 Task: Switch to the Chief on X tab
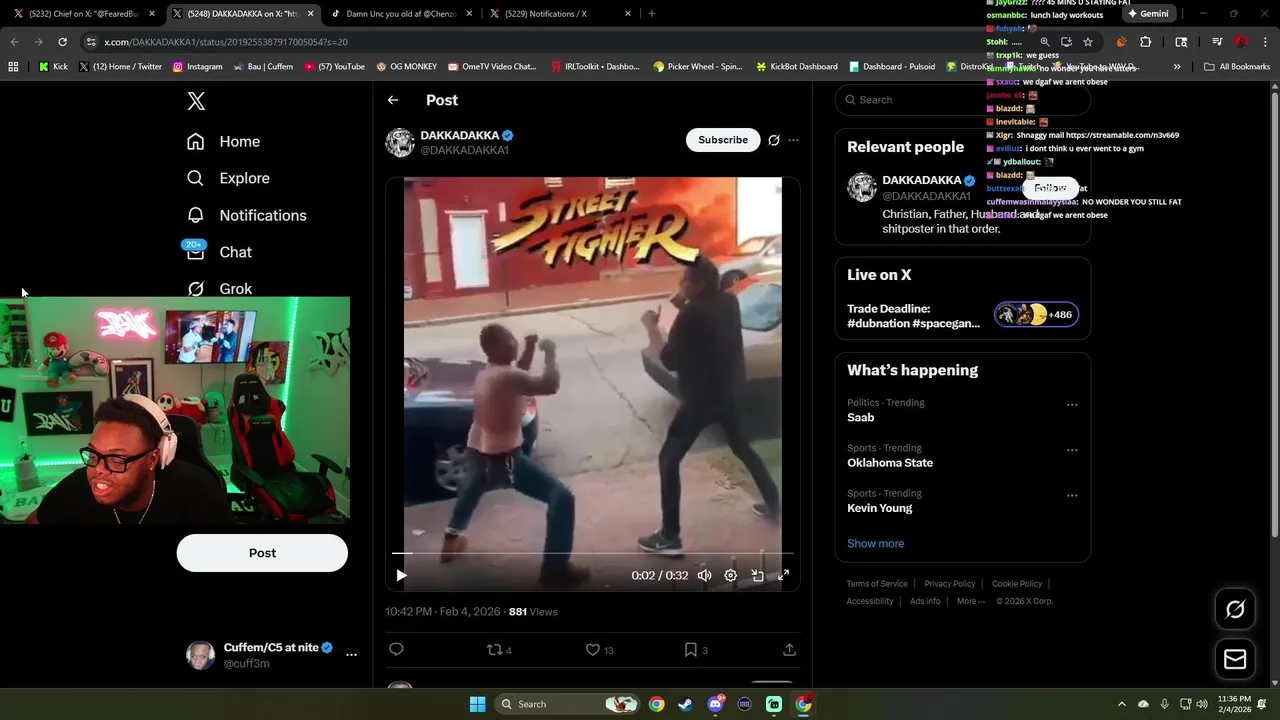coord(84,14)
